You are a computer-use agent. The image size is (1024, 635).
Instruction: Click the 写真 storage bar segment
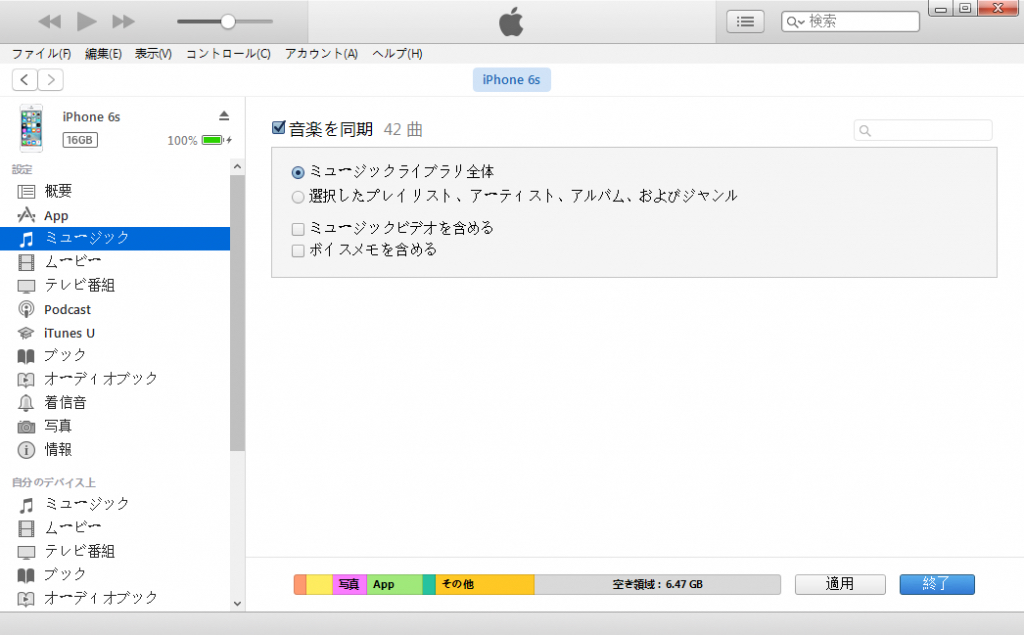(349, 584)
